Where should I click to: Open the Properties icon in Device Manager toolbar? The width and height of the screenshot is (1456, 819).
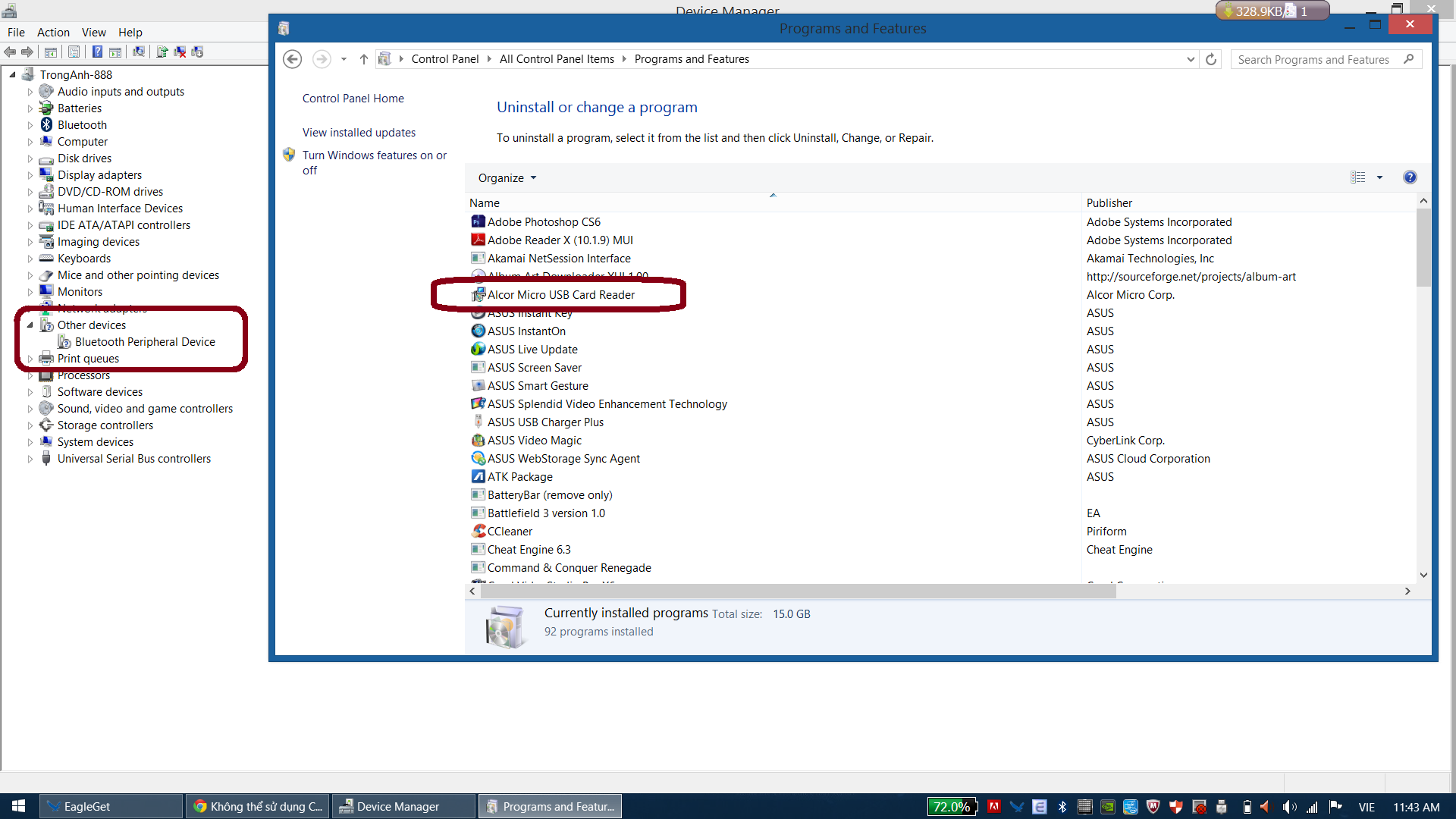coord(74,52)
